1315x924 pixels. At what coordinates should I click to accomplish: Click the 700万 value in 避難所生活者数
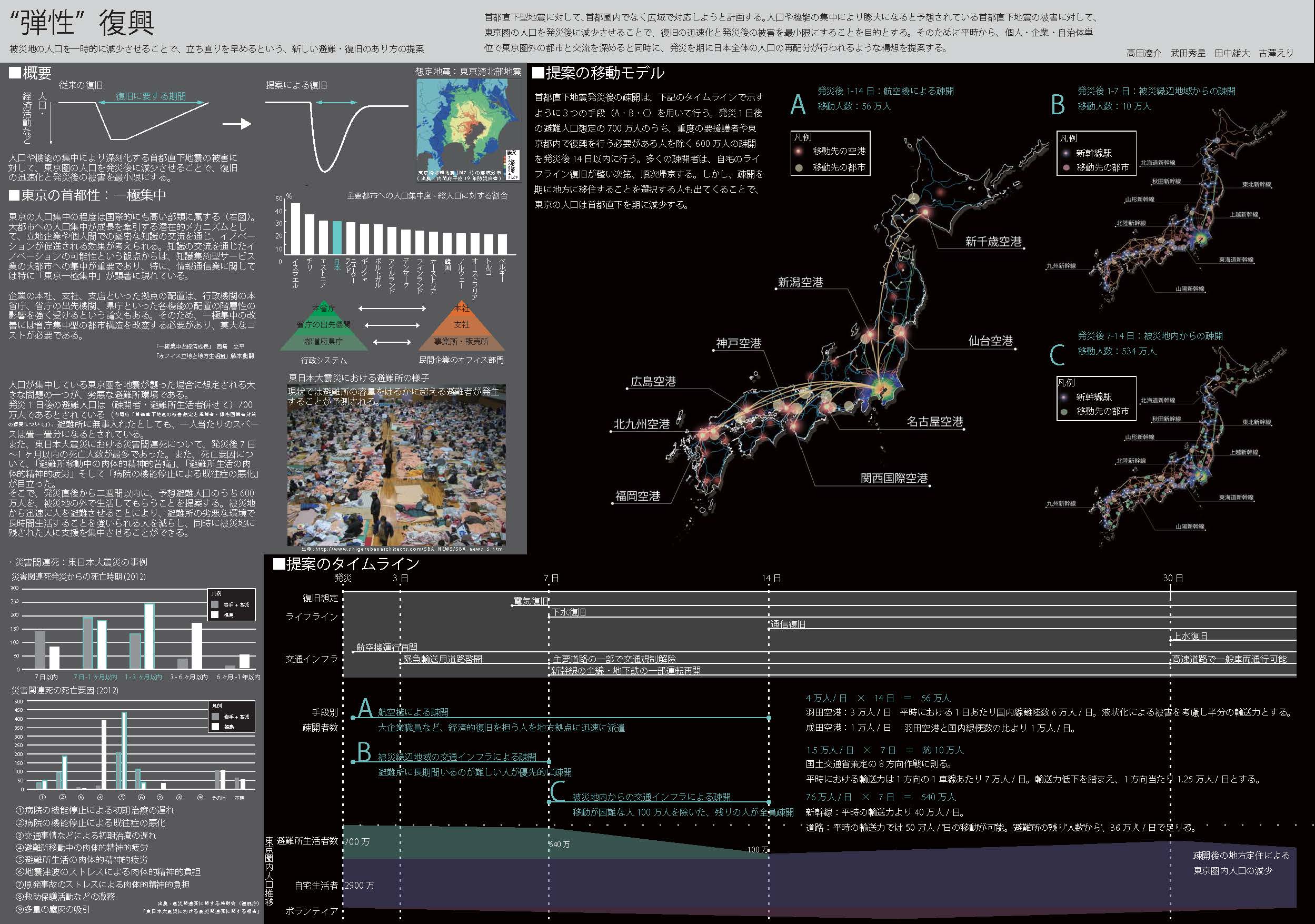[x=356, y=841]
